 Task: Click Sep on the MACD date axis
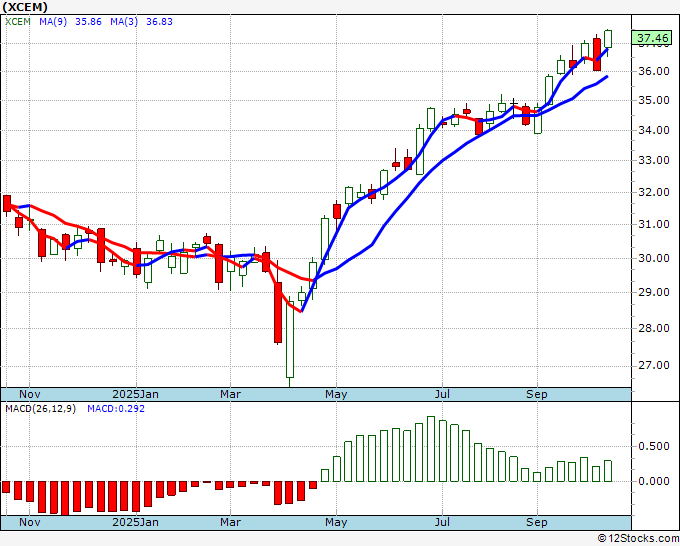pyautogui.click(x=536, y=522)
